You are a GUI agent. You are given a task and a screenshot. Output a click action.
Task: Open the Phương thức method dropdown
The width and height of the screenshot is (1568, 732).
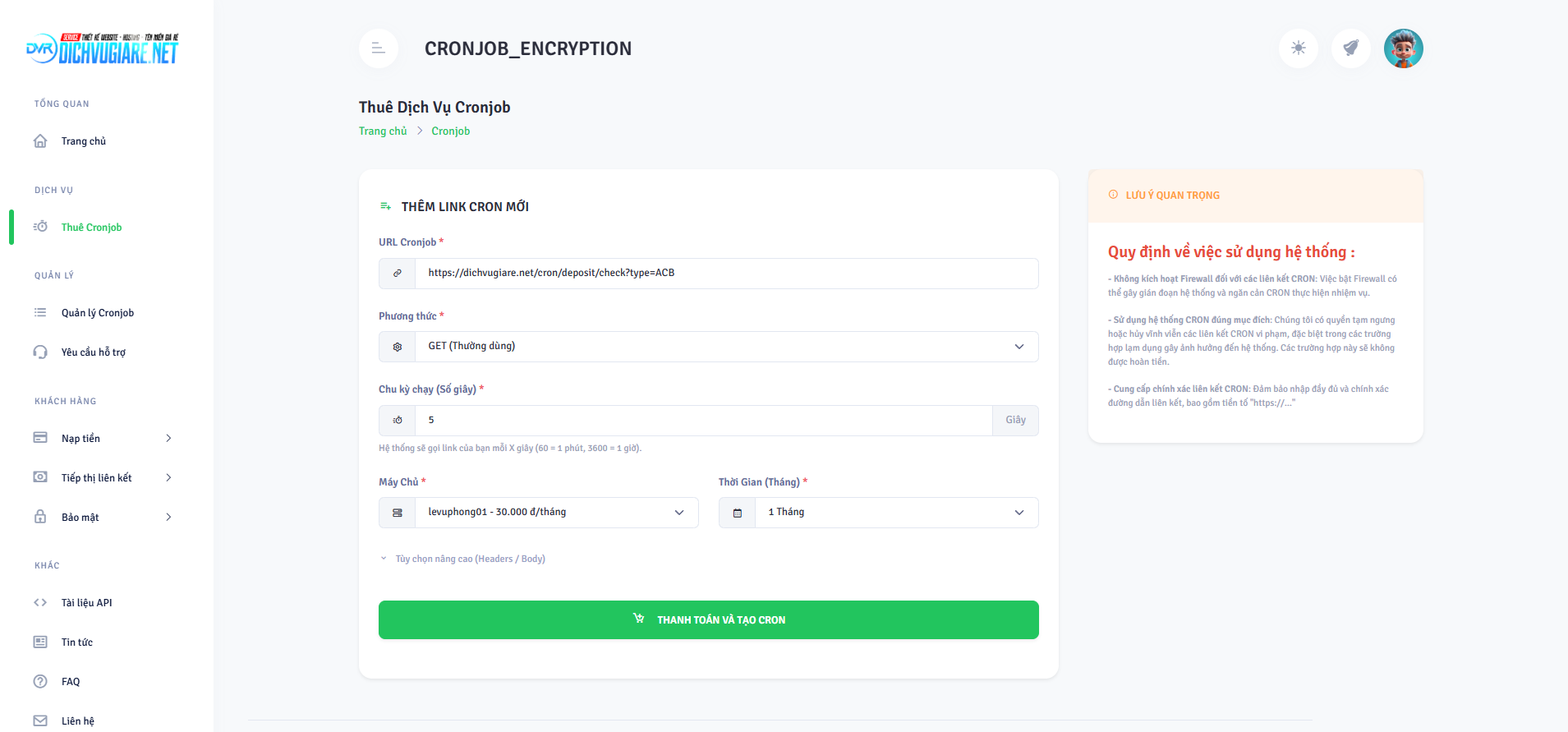[x=726, y=347]
